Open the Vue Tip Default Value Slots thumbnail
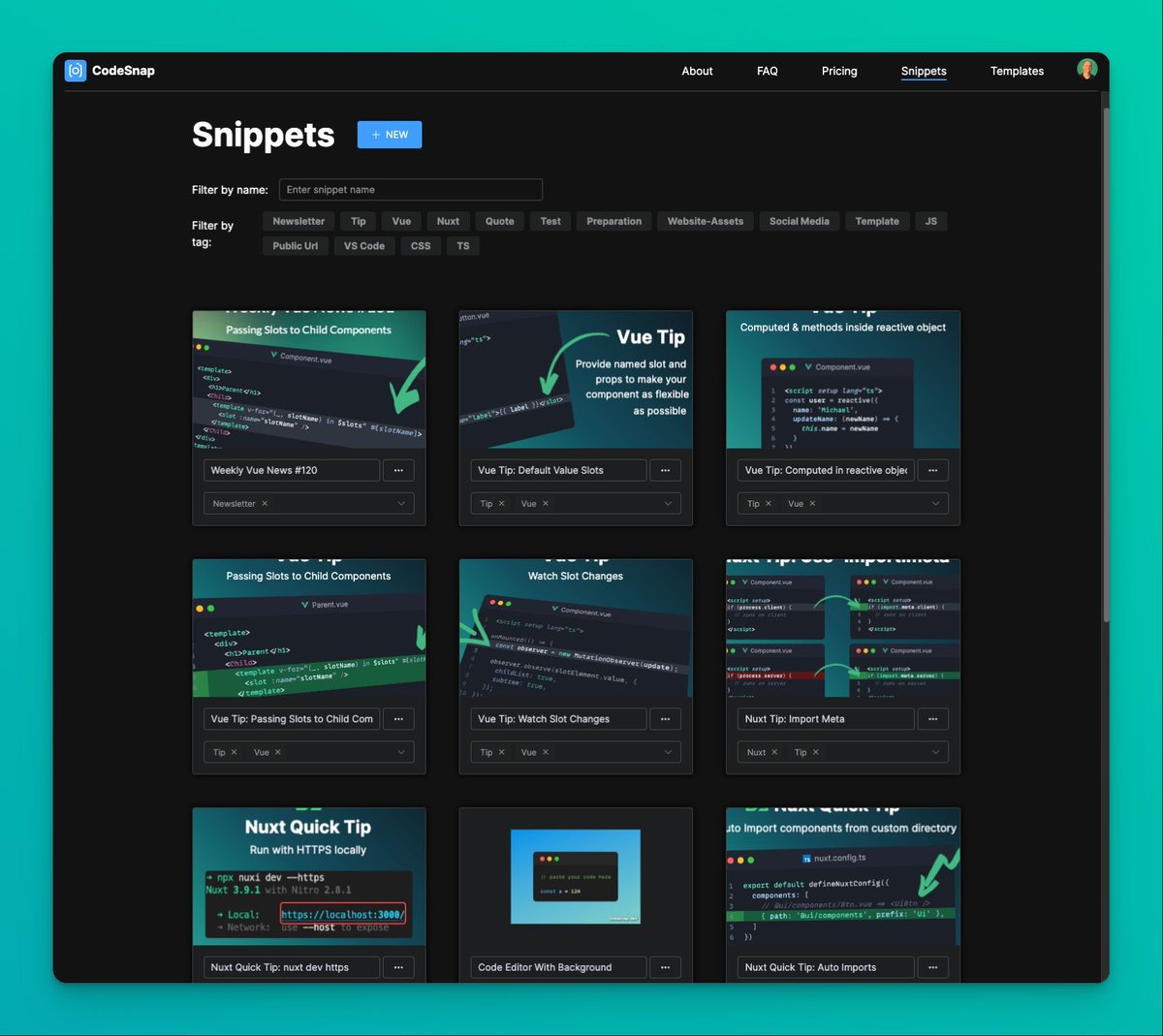 [576, 380]
